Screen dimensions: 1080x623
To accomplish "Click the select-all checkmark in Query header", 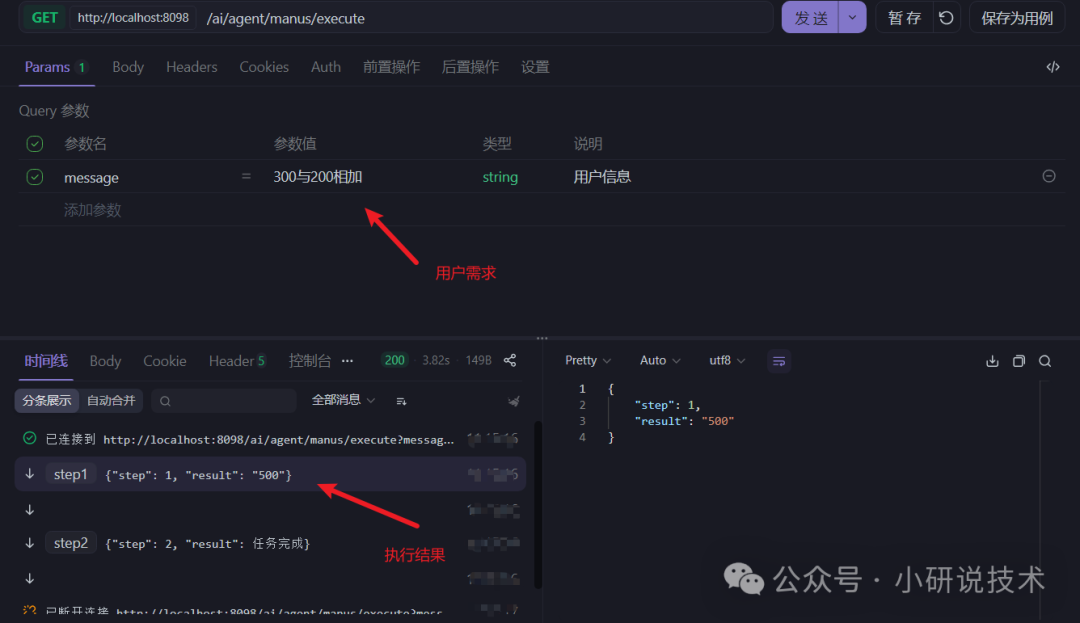I will tap(34, 143).
